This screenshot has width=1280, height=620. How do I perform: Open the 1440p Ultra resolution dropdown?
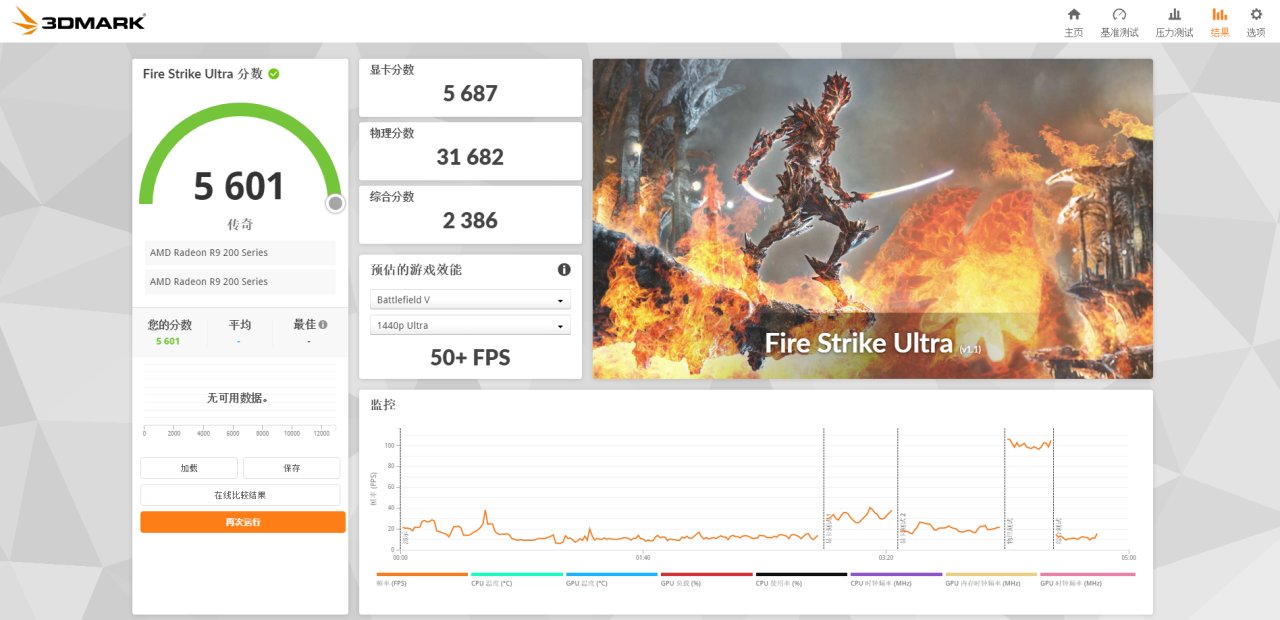(470, 325)
